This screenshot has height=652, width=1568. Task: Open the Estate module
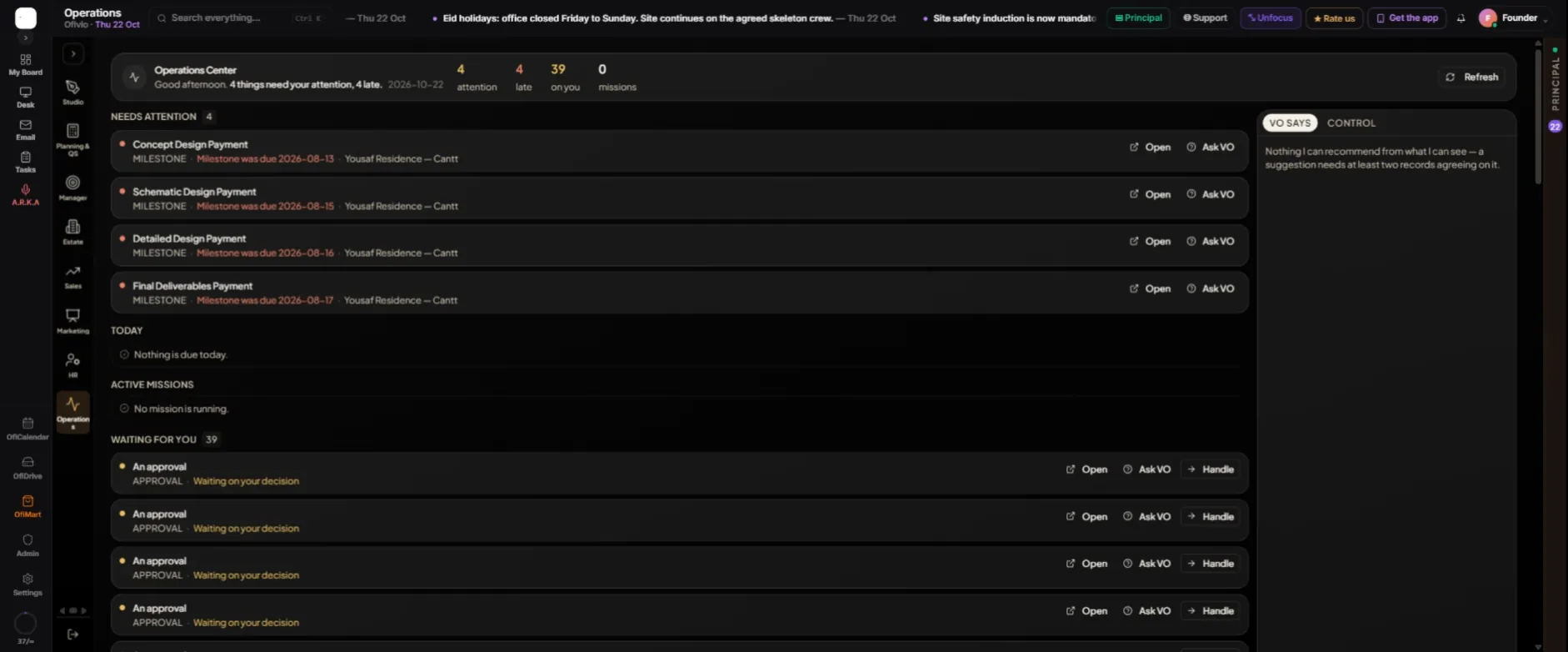tap(73, 232)
